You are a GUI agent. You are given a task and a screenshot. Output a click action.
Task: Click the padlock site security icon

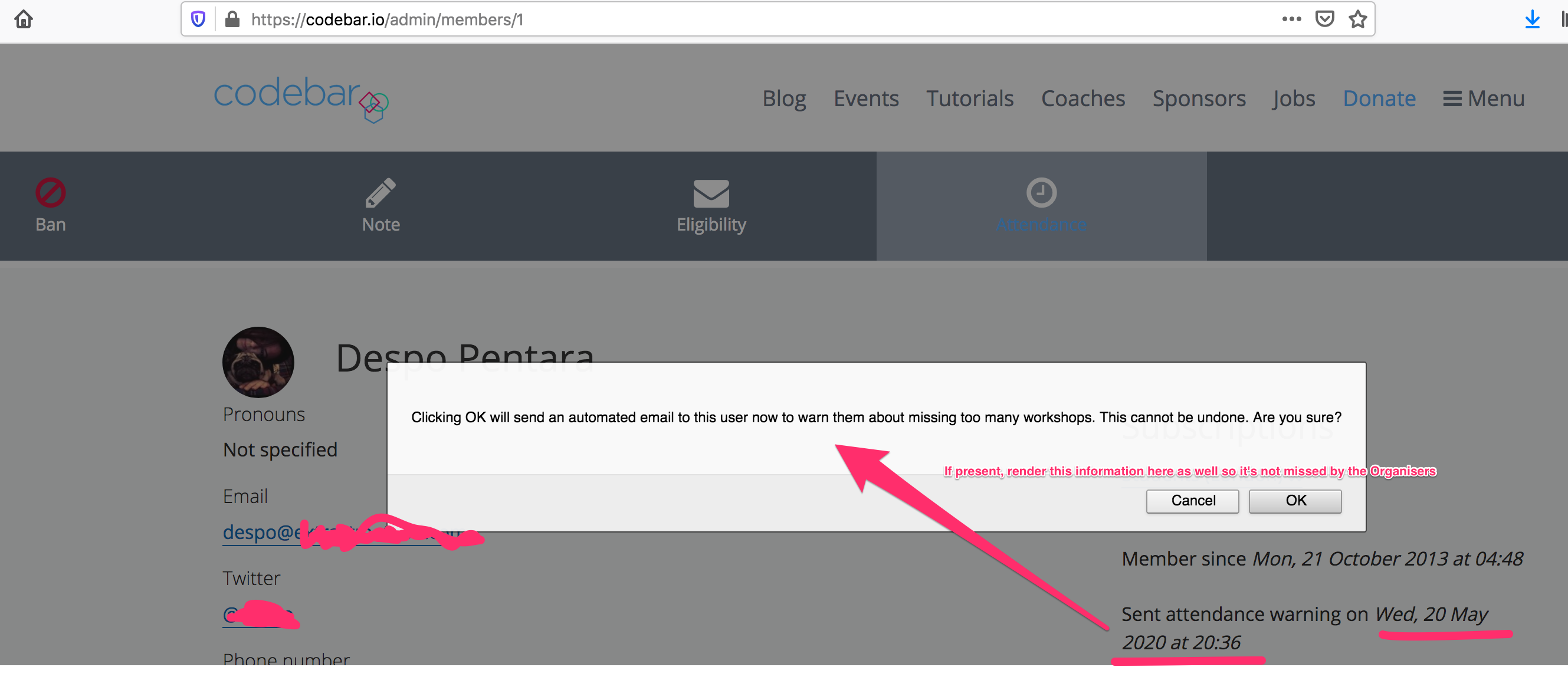(232, 19)
